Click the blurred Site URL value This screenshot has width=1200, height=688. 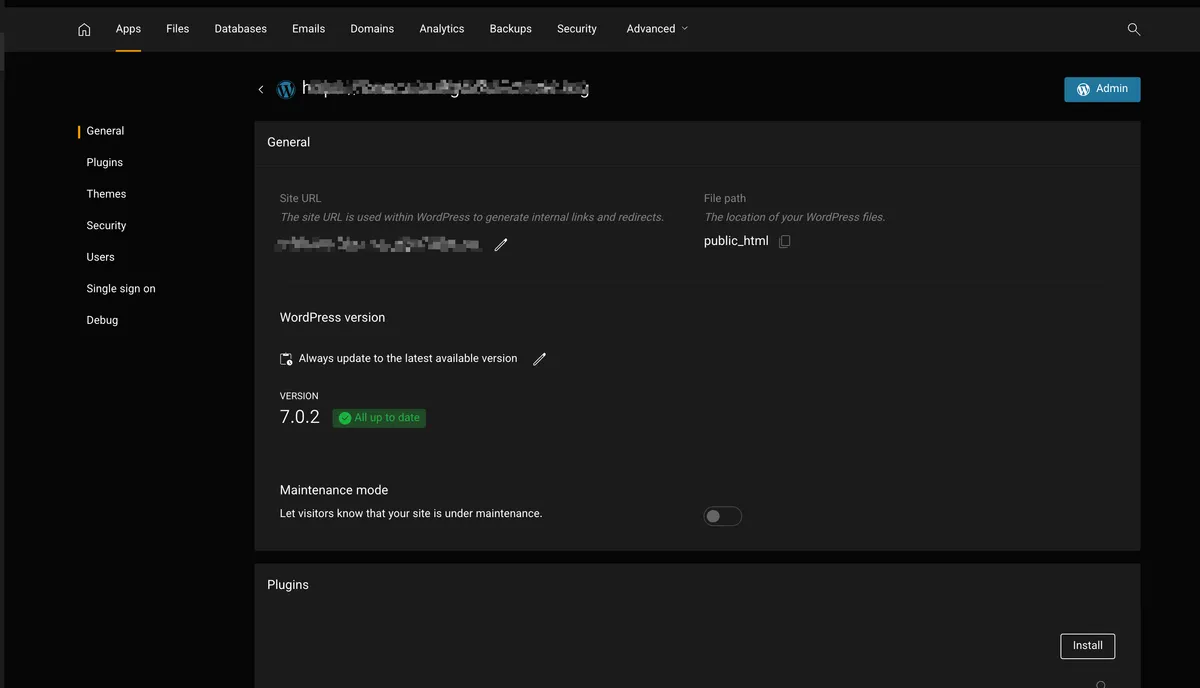pos(379,244)
